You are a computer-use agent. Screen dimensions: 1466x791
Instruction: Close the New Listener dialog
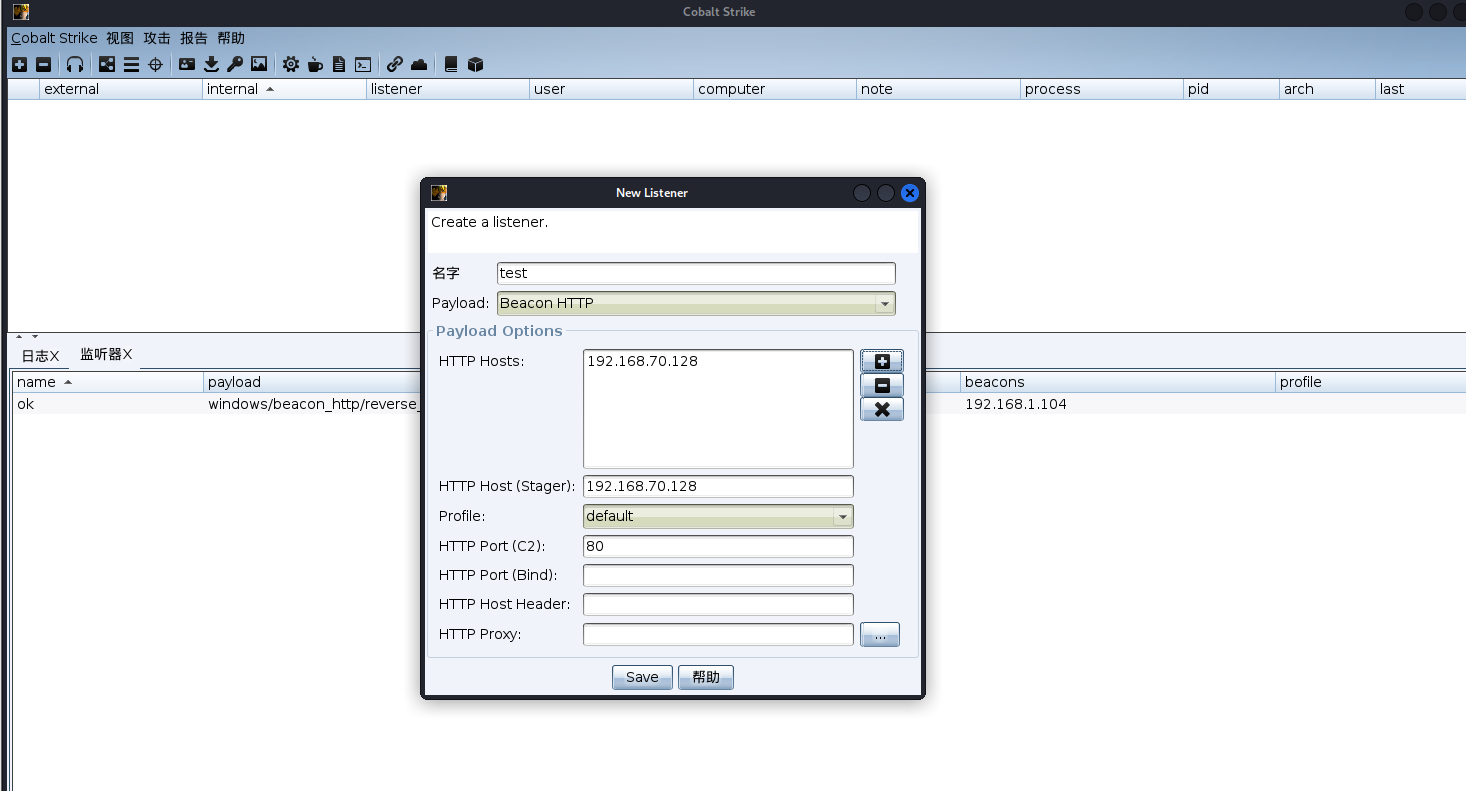coord(910,193)
